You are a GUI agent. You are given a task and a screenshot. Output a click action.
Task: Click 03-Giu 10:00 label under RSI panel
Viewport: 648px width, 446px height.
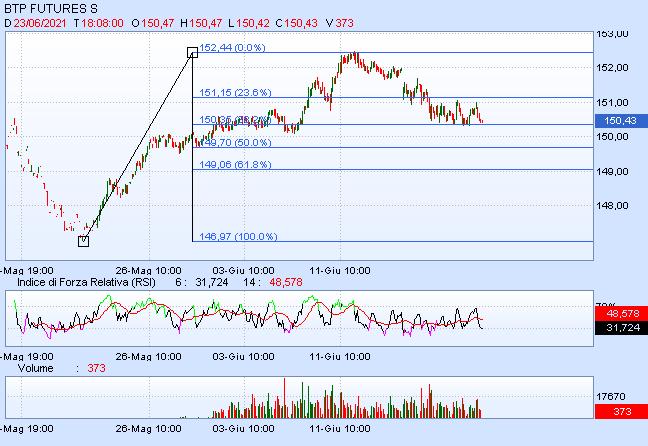click(243, 356)
